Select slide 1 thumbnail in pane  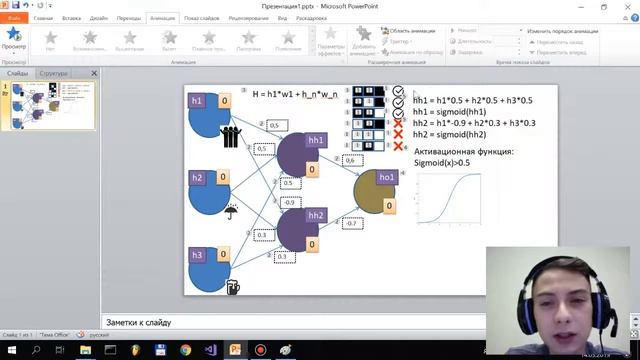point(53,105)
